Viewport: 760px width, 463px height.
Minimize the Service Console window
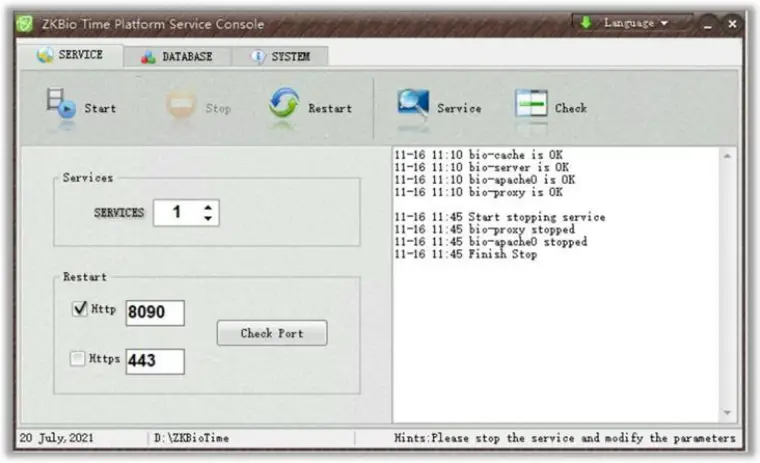[x=708, y=24]
